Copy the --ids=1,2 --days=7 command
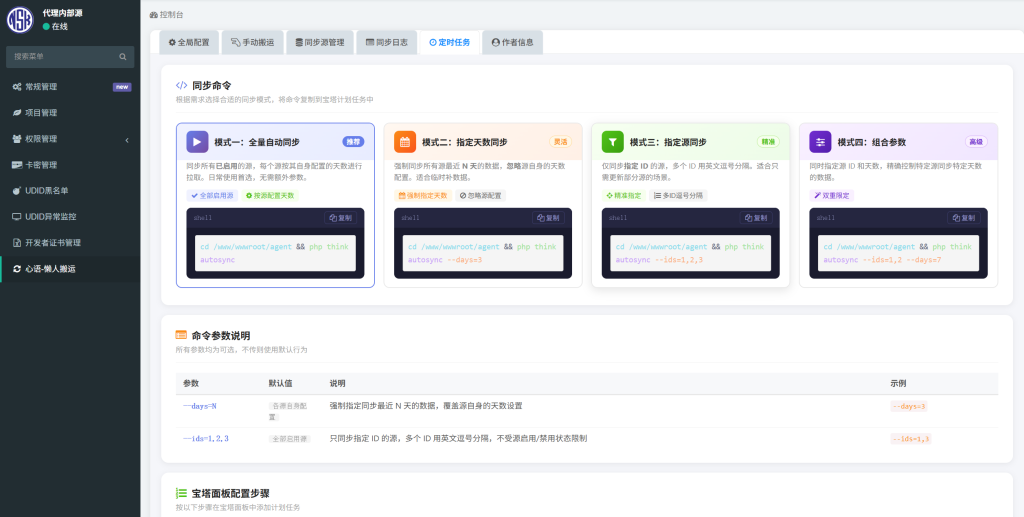The image size is (1024, 517). pyautogui.click(x=964, y=218)
